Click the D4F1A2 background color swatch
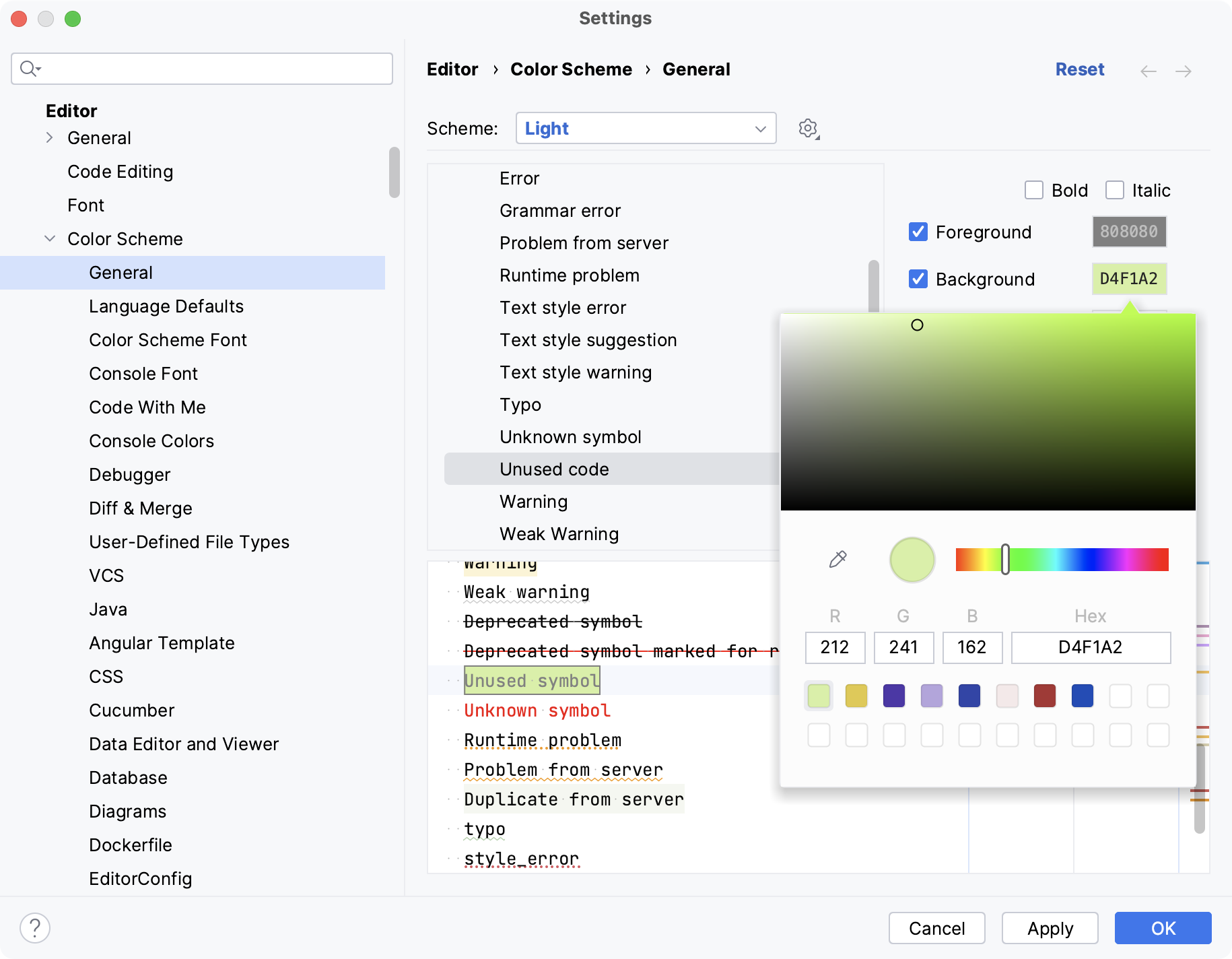The image size is (1232, 959). pyautogui.click(x=1129, y=279)
